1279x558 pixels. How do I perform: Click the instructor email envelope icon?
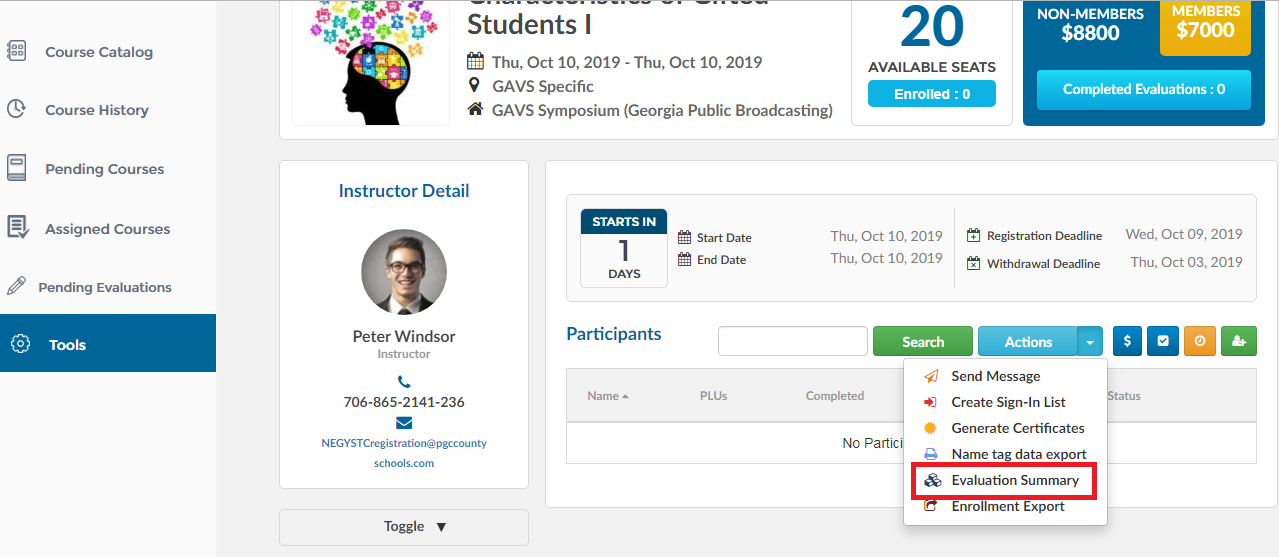[x=404, y=422]
